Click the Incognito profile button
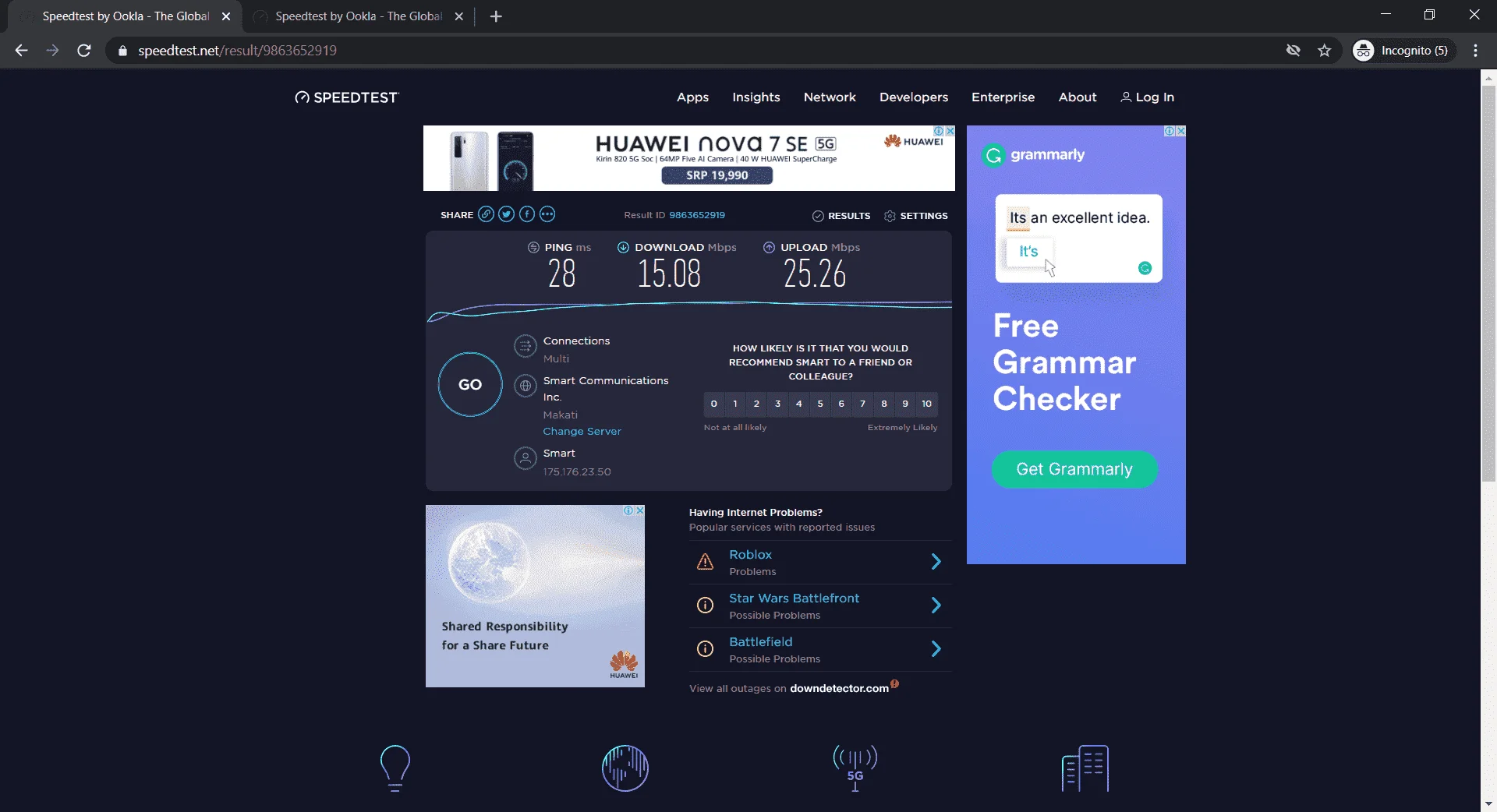Image resolution: width=1497 pixels, height=812 pixels. (x=1404, y=51)
